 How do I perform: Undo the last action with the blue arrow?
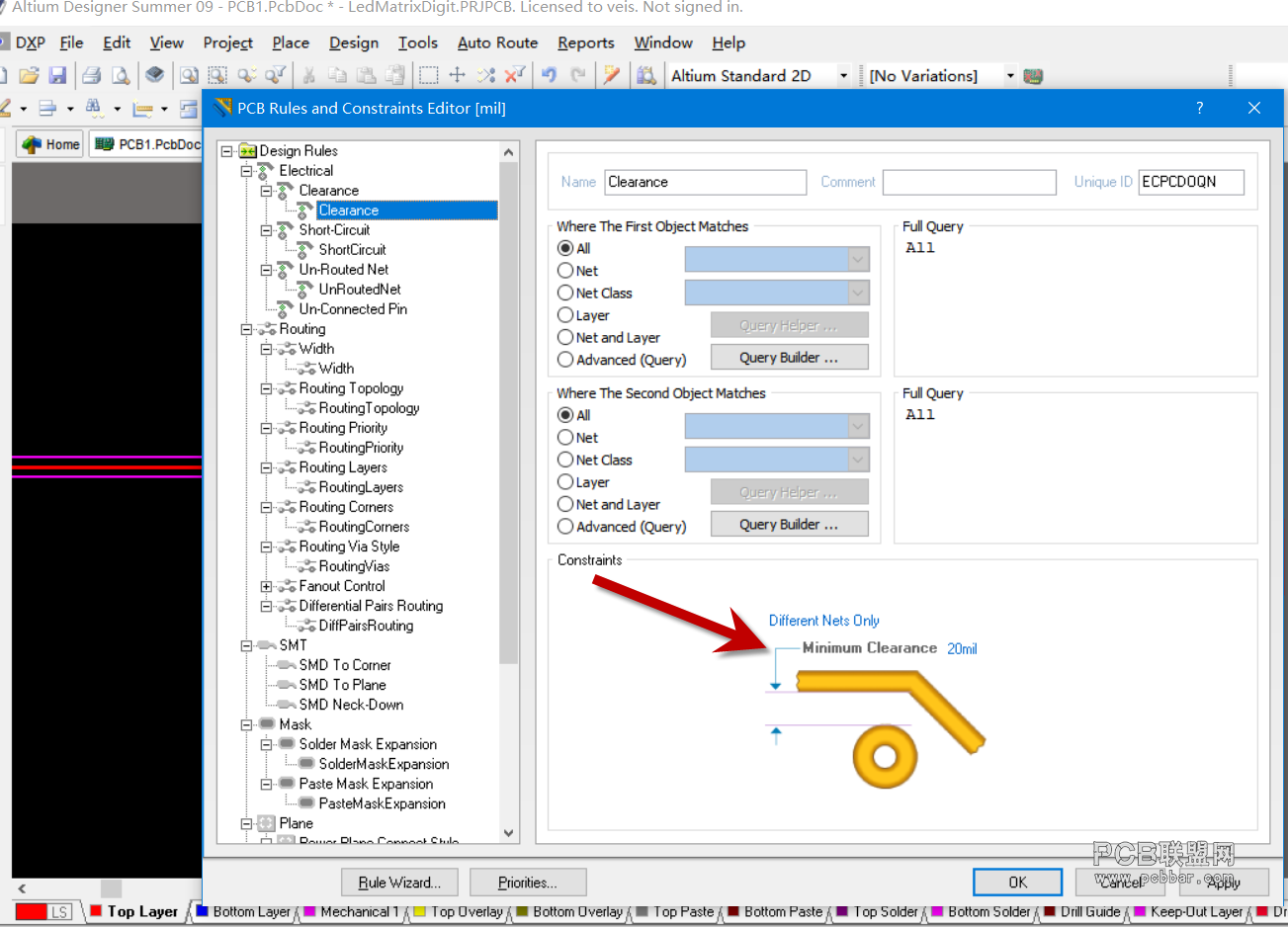tap(550, 75)
